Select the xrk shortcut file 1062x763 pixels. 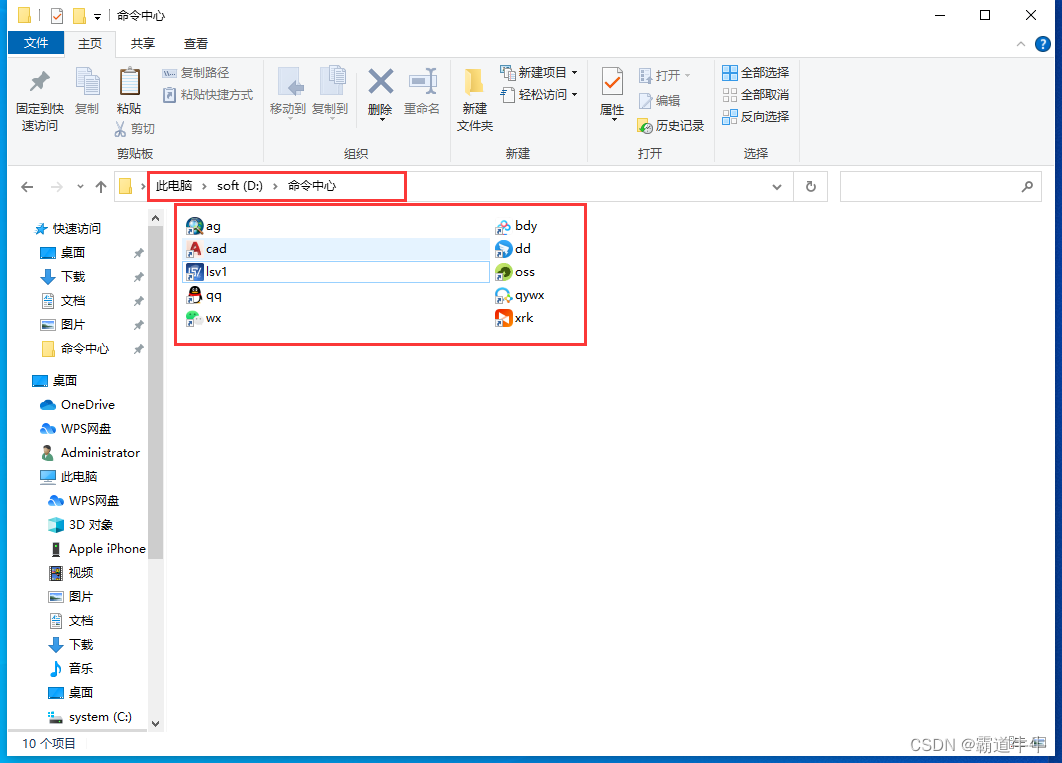[x=514, y=318]
